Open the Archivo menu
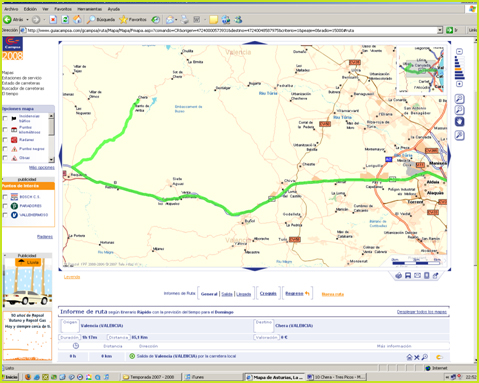479x383 pixels. (x=11, y=9)
